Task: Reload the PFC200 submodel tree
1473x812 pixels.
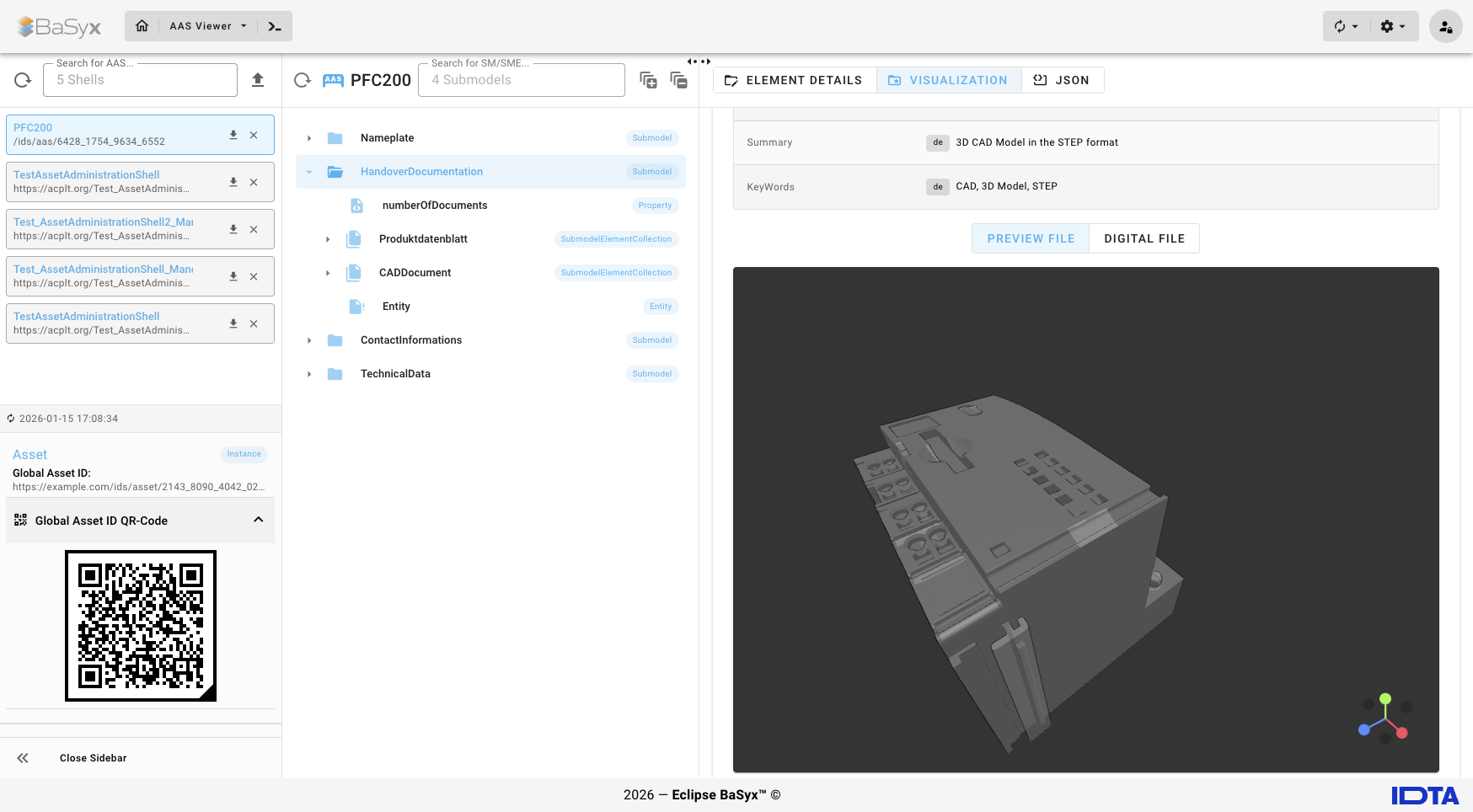Action: point(303,79)
